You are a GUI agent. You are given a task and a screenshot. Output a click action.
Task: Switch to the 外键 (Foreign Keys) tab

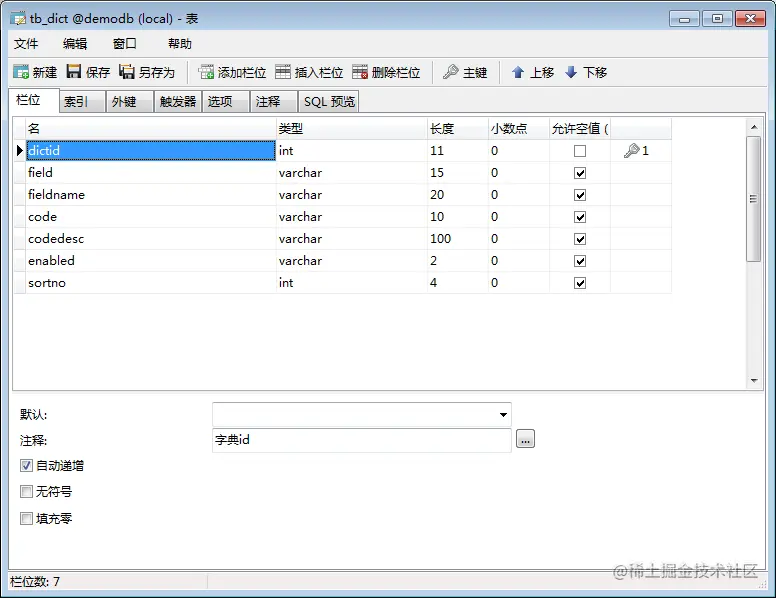(x=129, y=101)
